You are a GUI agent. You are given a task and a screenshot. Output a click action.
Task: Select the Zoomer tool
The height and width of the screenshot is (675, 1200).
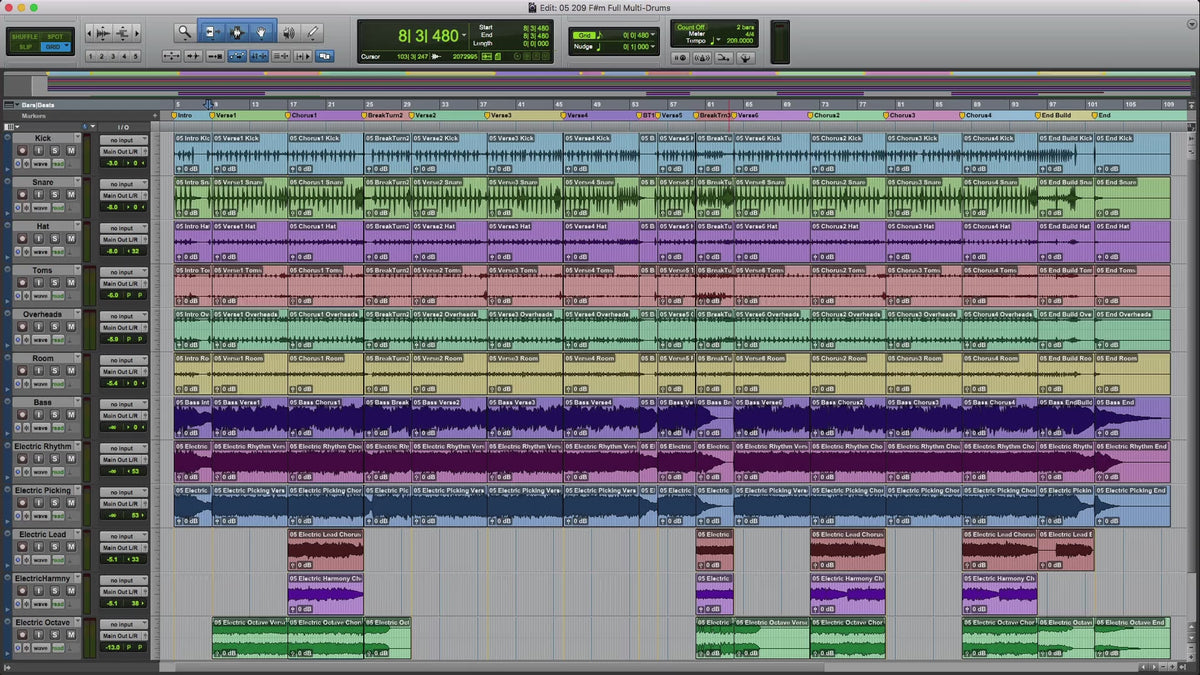coord(185,33)
